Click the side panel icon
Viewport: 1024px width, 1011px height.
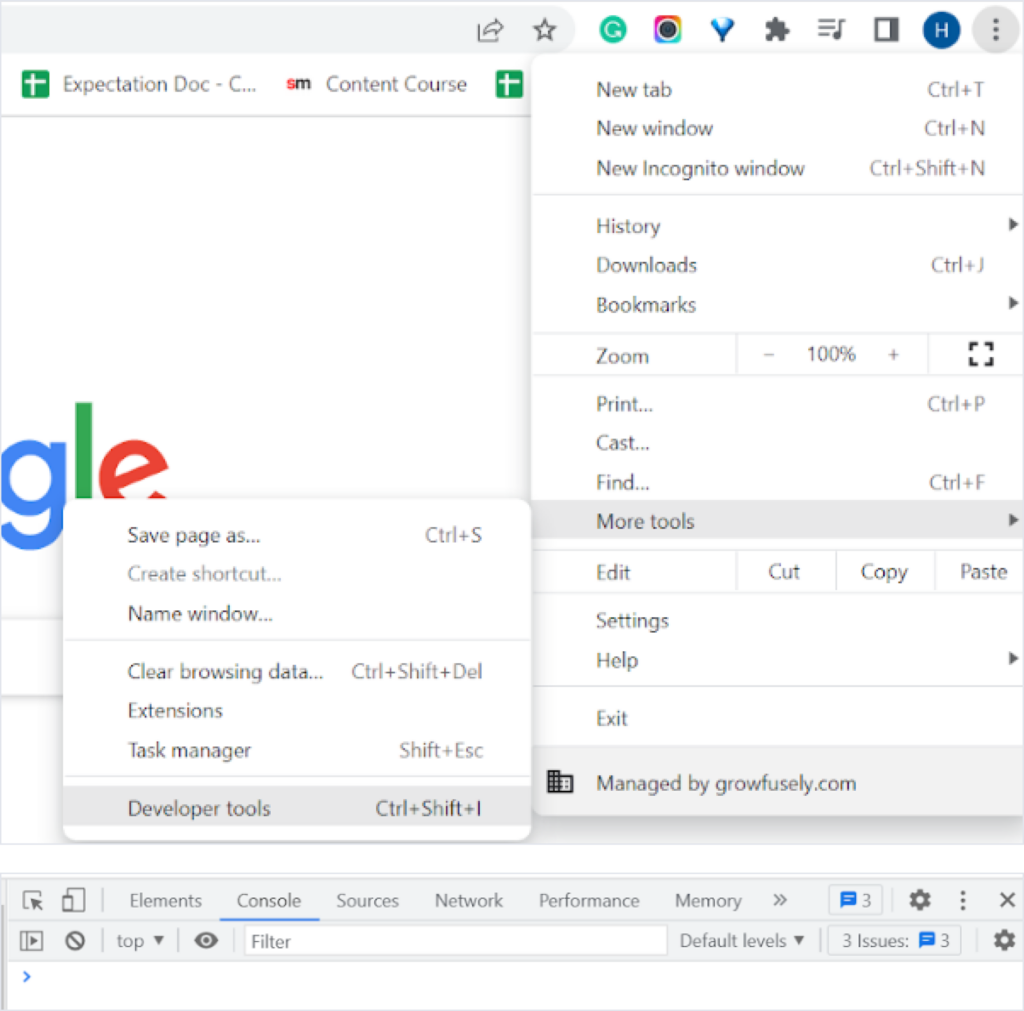886,30
